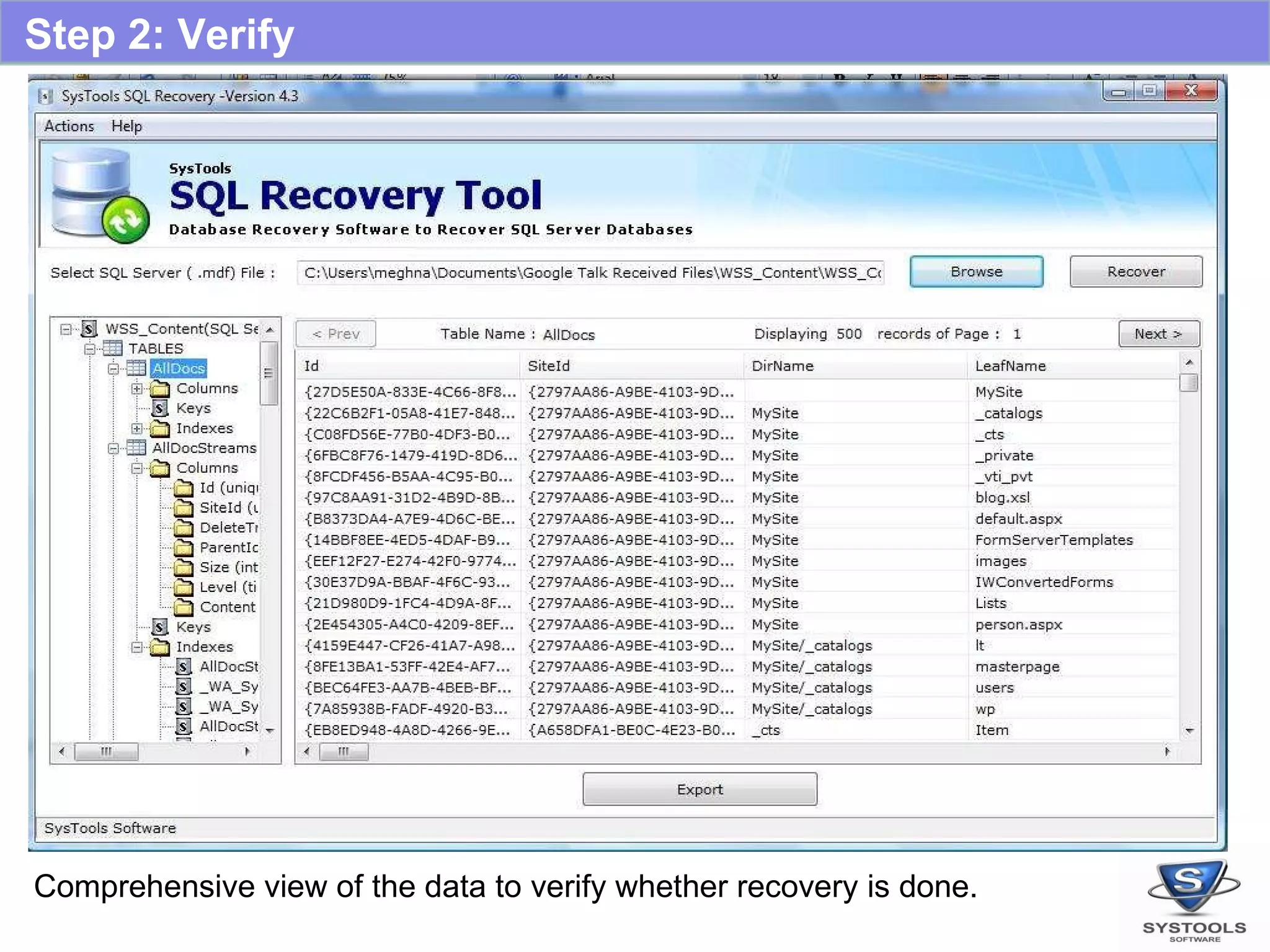Open the Actions menu
Viewport: 1270px width, 952px height.
(69, 126)
